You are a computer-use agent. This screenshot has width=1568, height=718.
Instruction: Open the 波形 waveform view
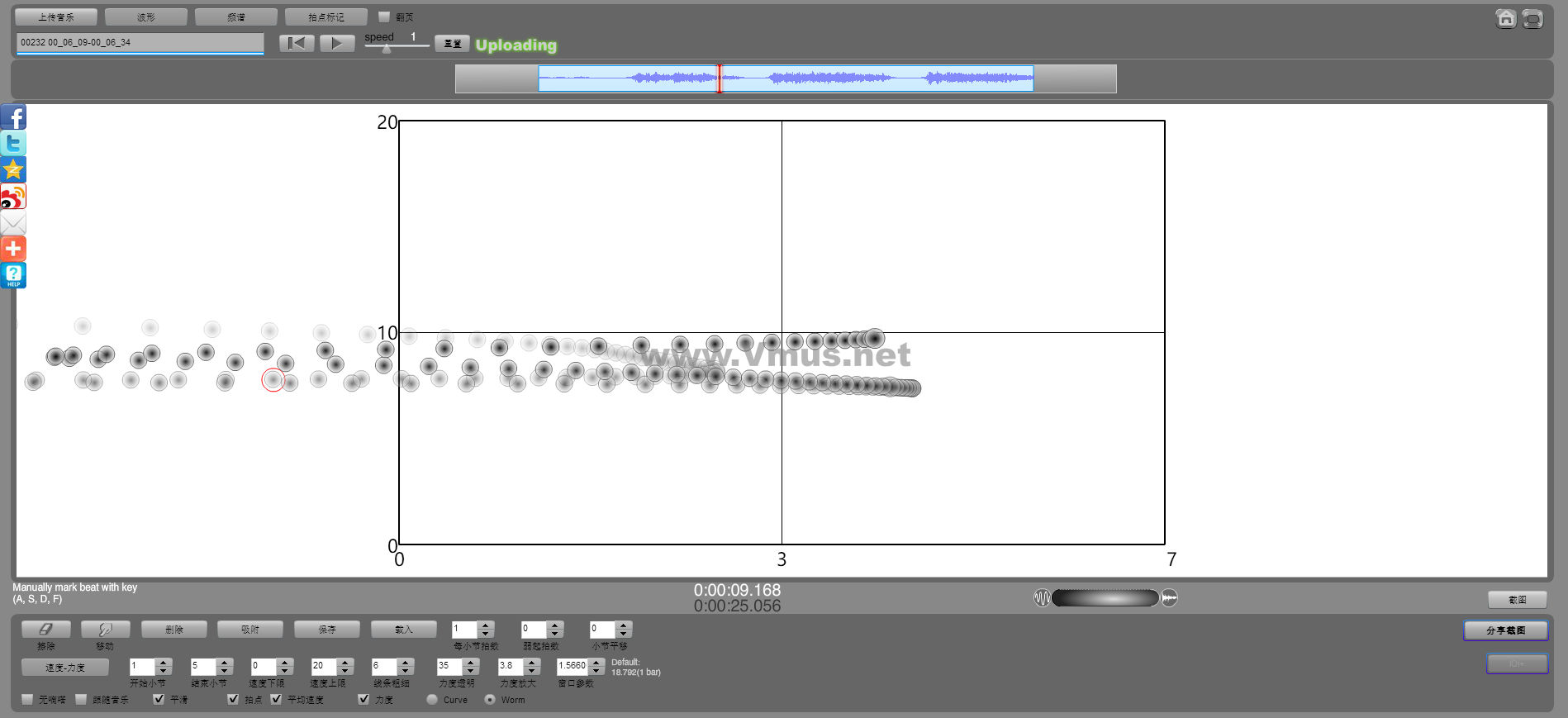[x=146, y=17]
